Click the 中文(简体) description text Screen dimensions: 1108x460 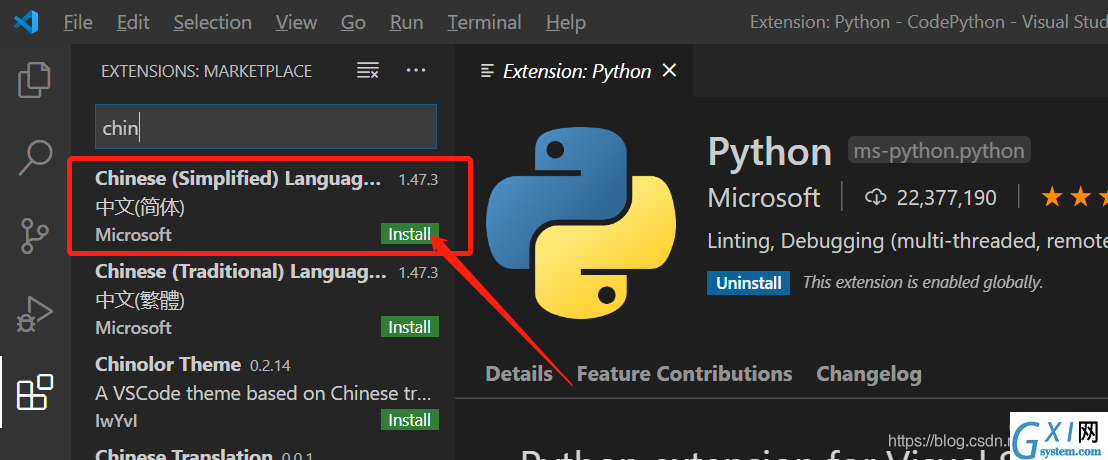pyautogui.click(x=140, y=208)
